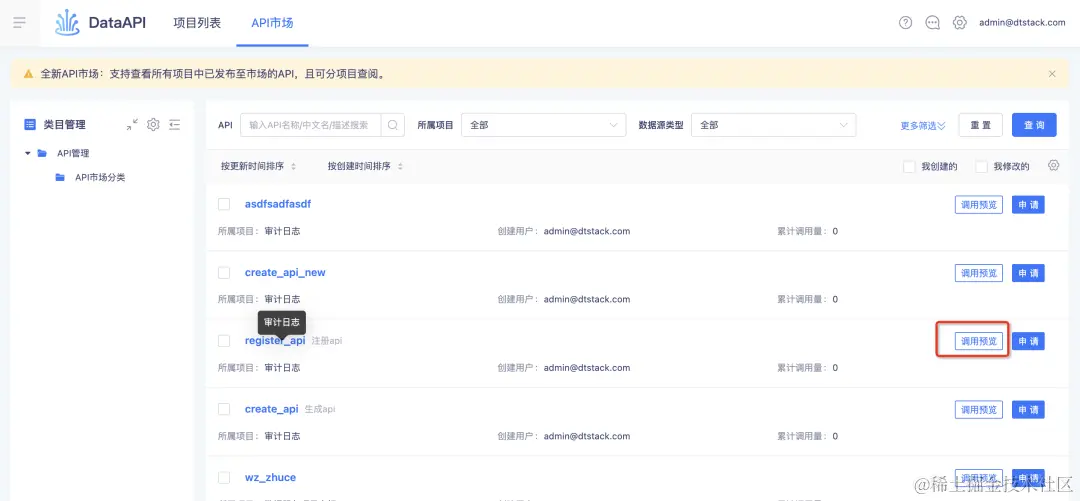The height and width of the screenshot is (501, 1080).
Task: Click the 类目管理 panel title
Action: point(64,125)
